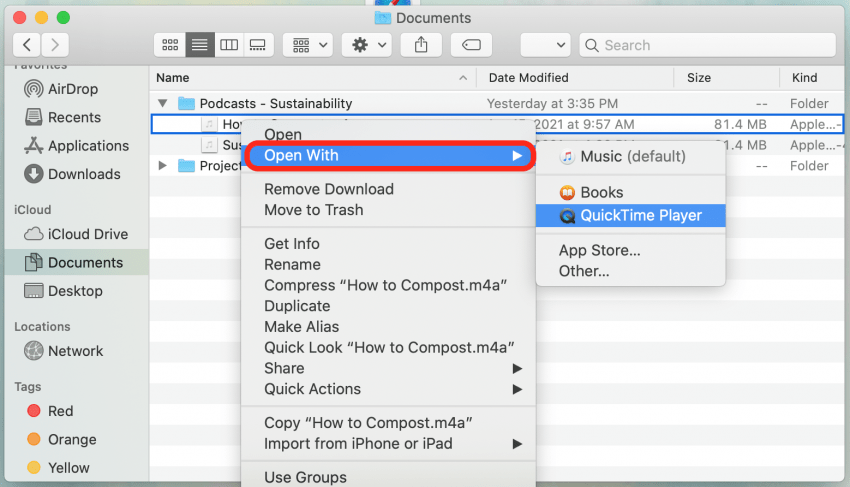
Task: Switch to icon view in toolbar
Action: (170, 45)
